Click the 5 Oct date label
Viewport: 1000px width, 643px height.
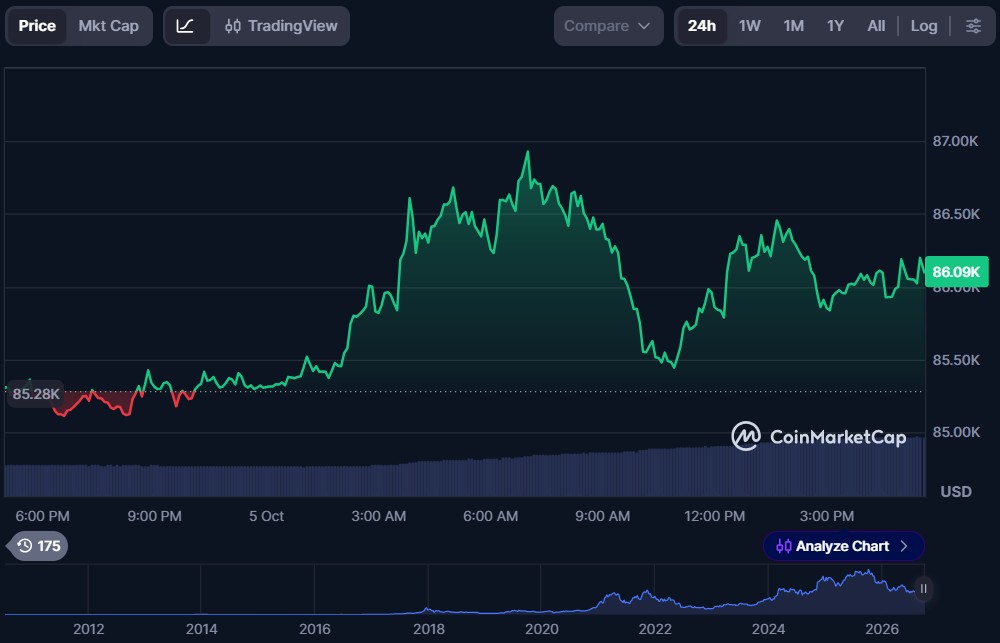click(267, 516)
